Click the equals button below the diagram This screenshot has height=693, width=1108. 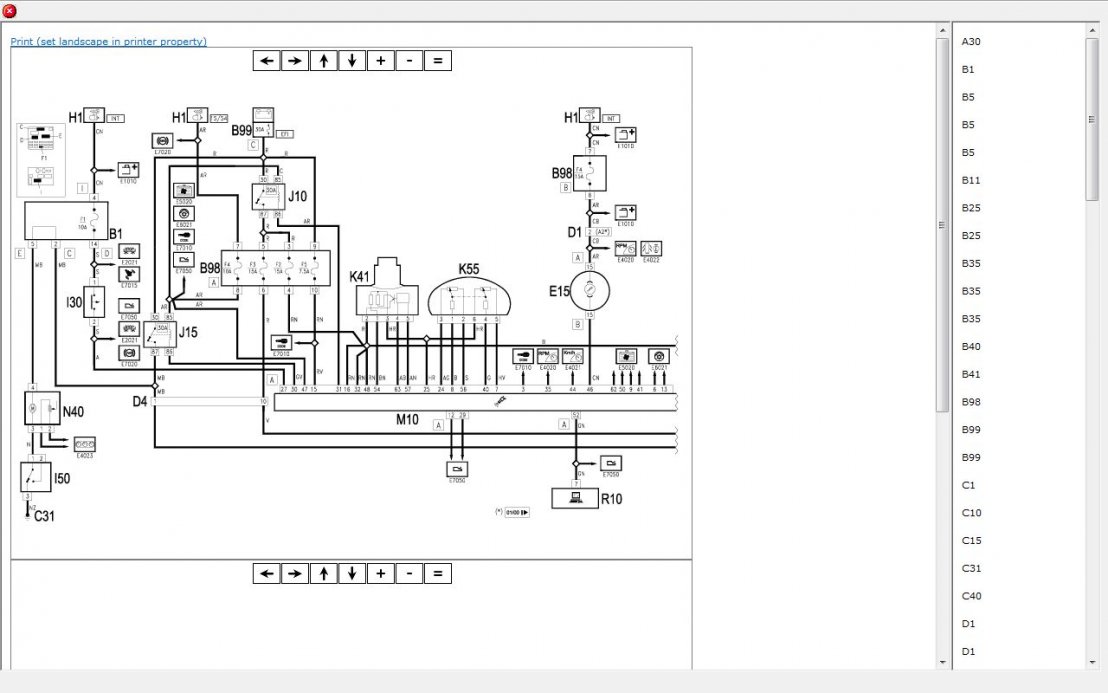pos(438,574)
